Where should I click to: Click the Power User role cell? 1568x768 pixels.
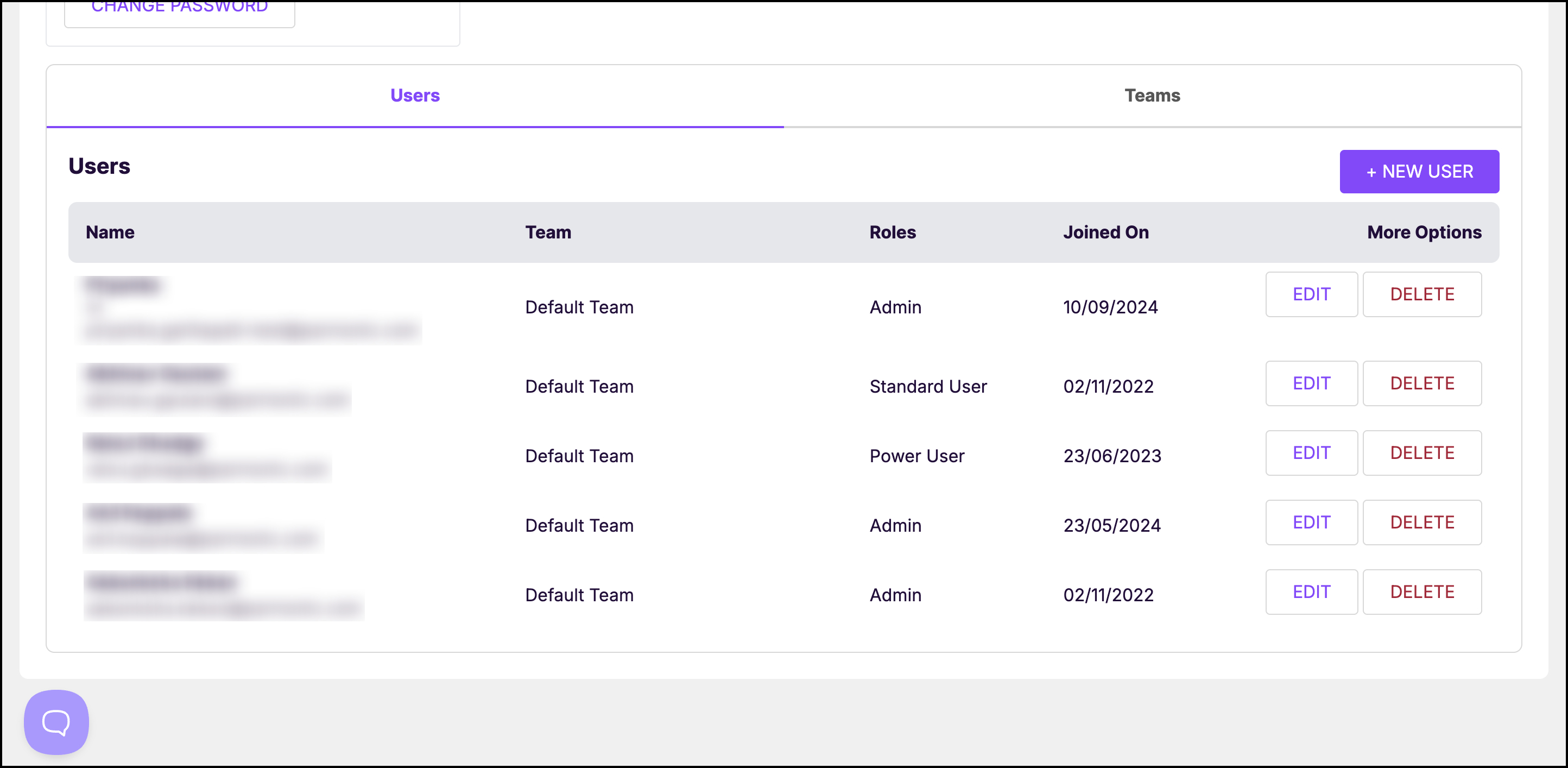916,456
